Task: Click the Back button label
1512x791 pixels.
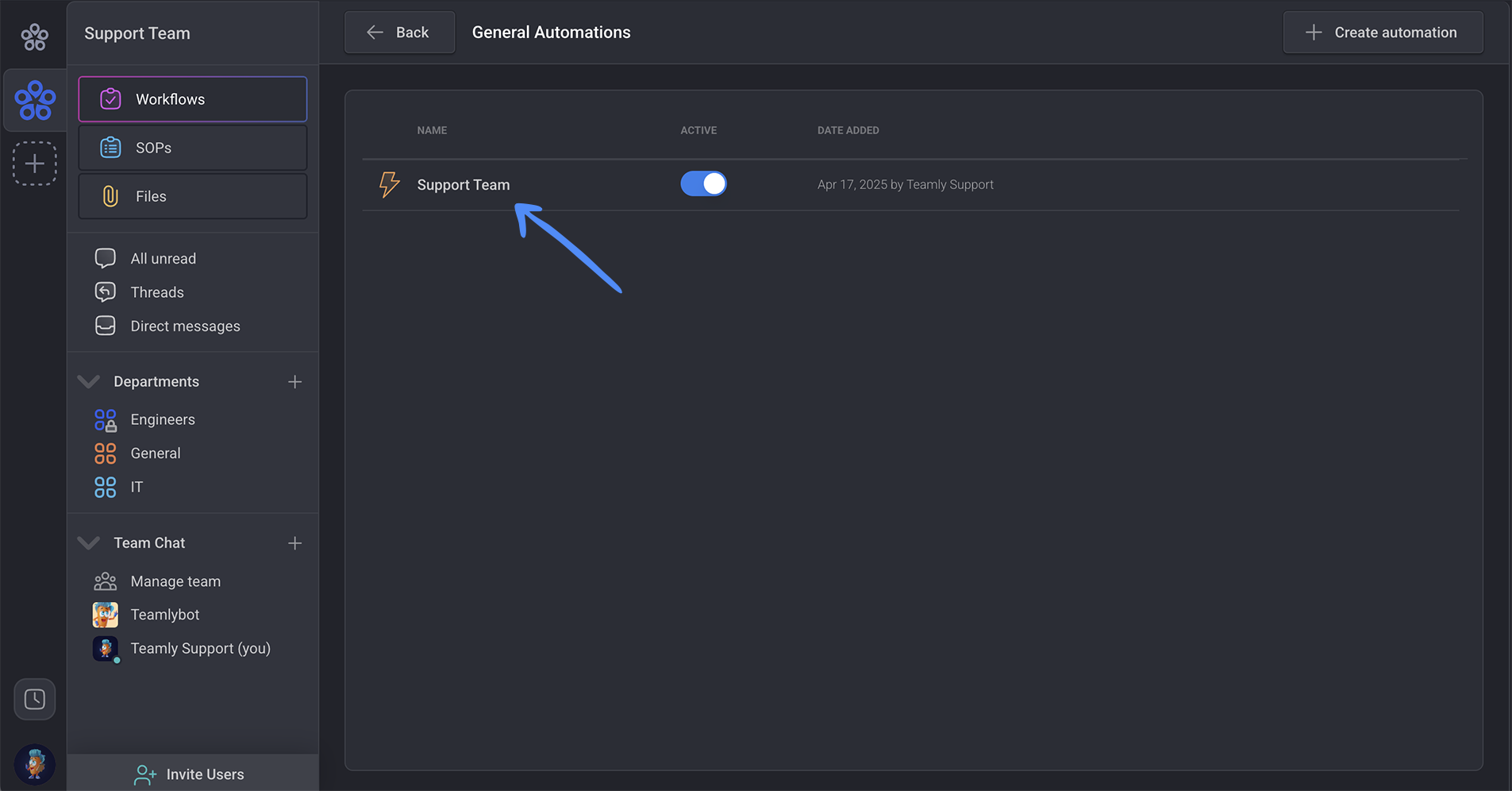Action: [412, 33]
